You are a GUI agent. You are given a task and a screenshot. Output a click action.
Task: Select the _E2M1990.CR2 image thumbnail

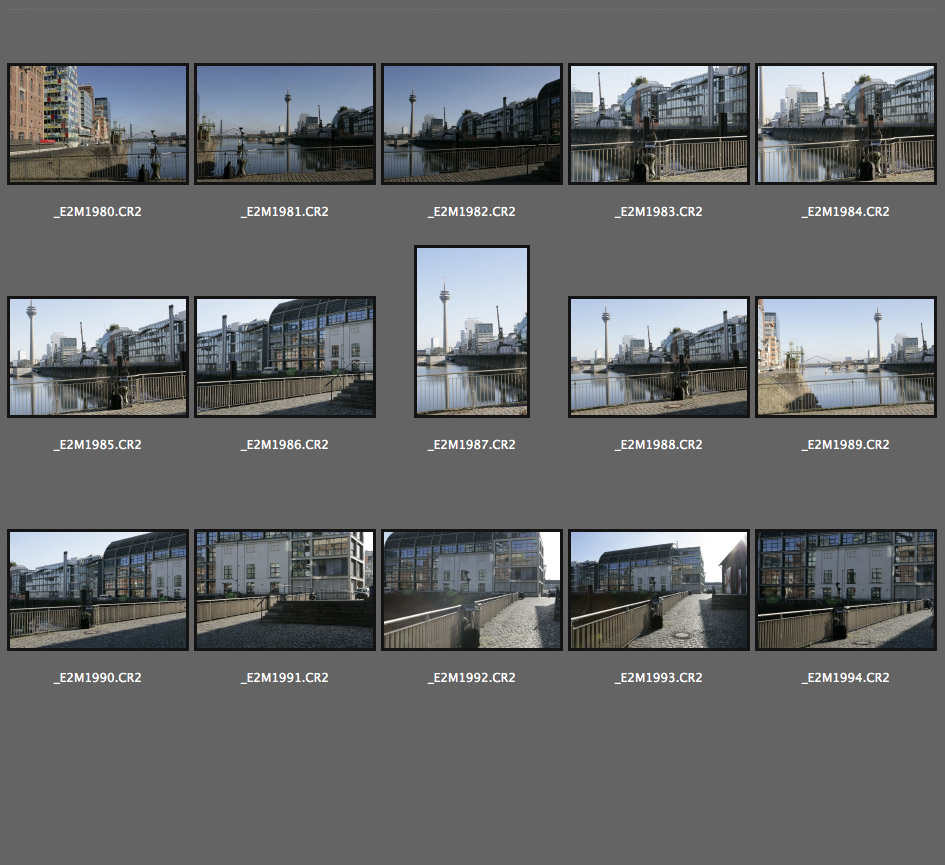pyautogui.click(x=98, y=590)
